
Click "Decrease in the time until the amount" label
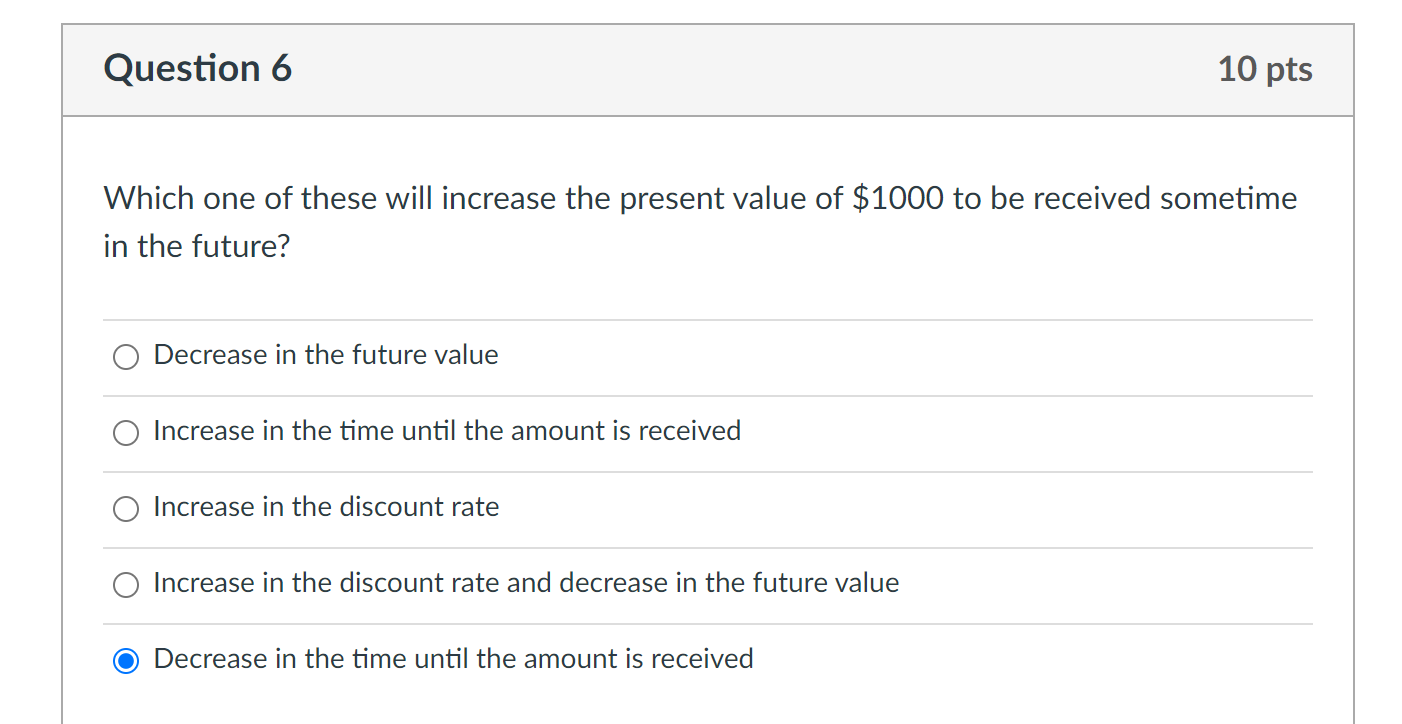pyautogui.click(x=453, y=659)
